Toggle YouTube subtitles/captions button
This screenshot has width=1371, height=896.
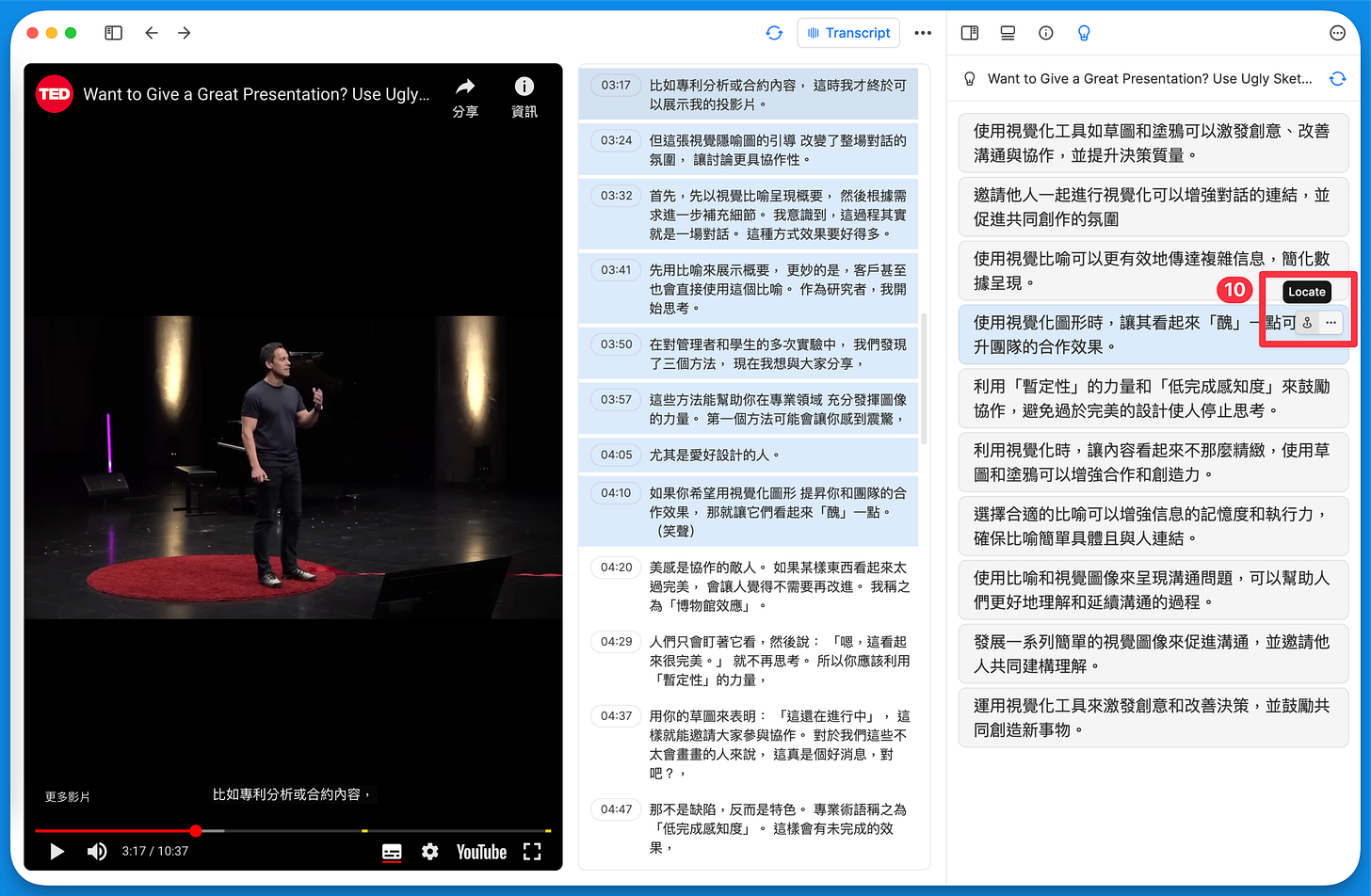(x=392, y=852)
